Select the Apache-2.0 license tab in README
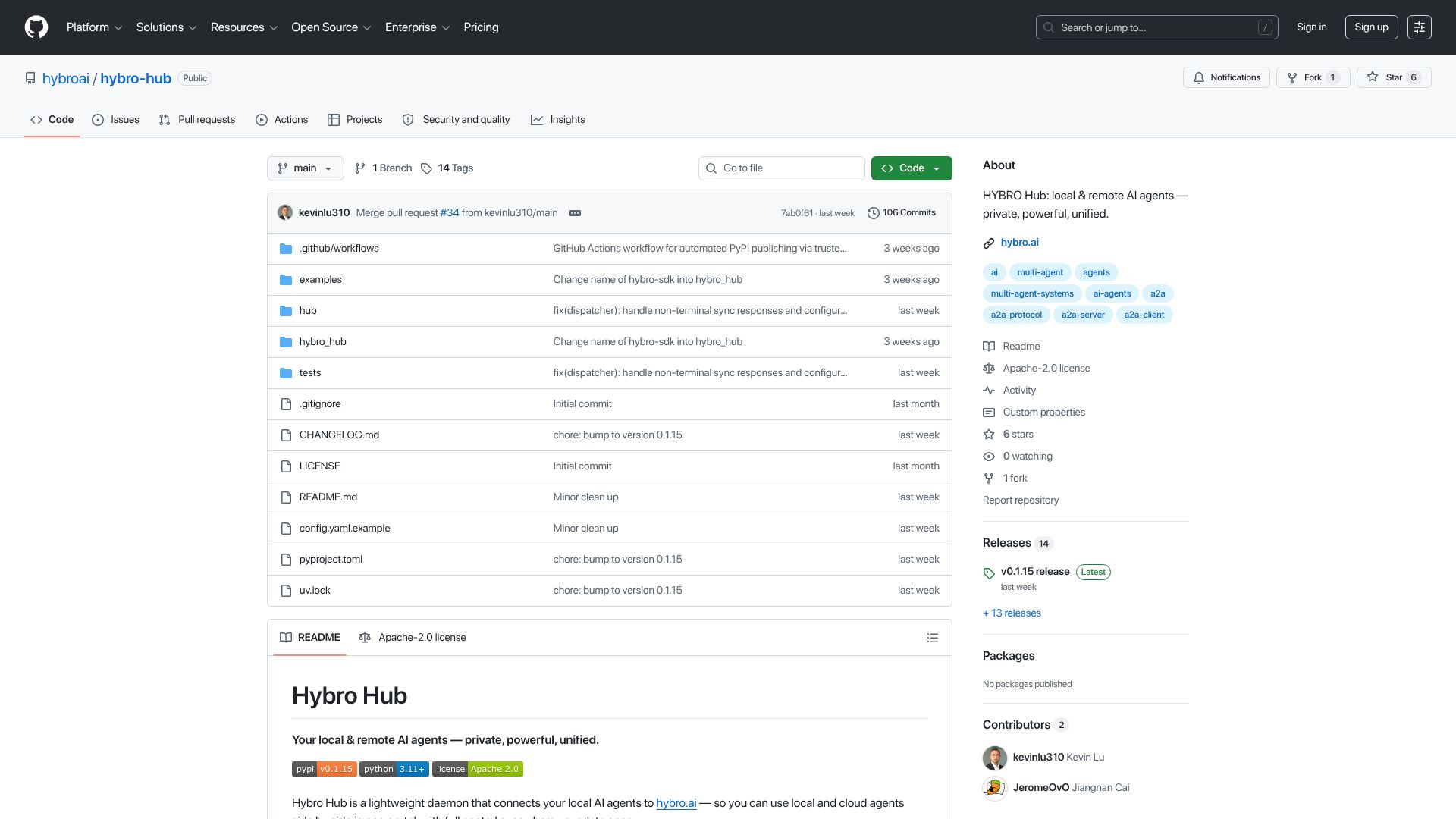 tap(413, 638)
